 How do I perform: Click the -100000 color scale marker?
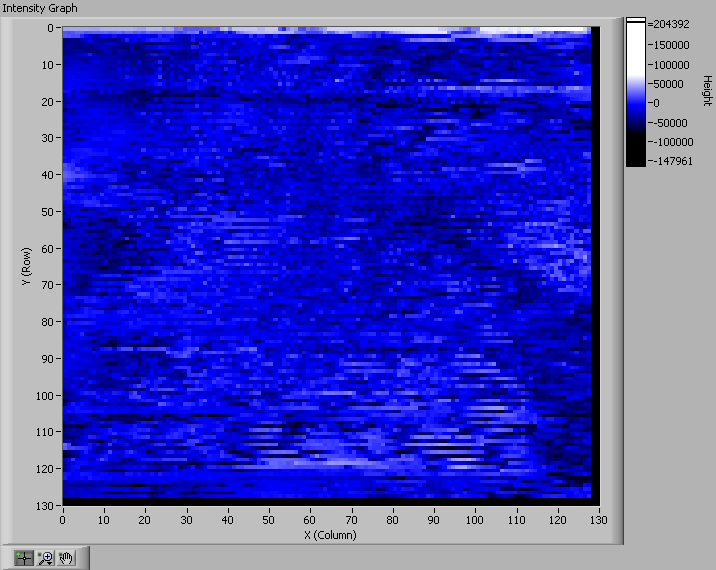[x=673, y=142]
